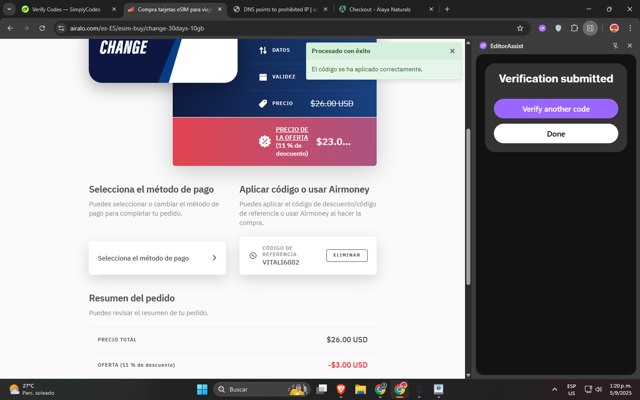The width and height of the screenshot is (640, 400).
Task: Click the CHANGE eSIM card image
Action: tap(163, 60)
